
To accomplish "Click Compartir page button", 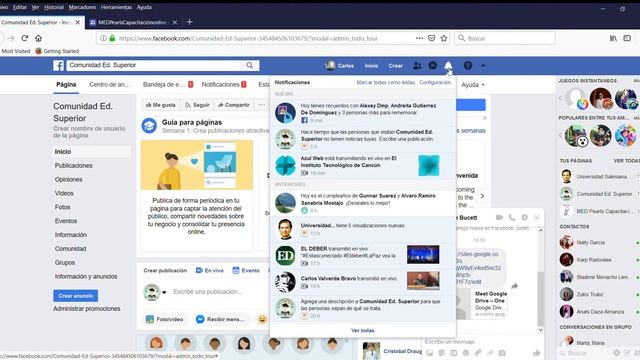I will (x=233, y=105).
